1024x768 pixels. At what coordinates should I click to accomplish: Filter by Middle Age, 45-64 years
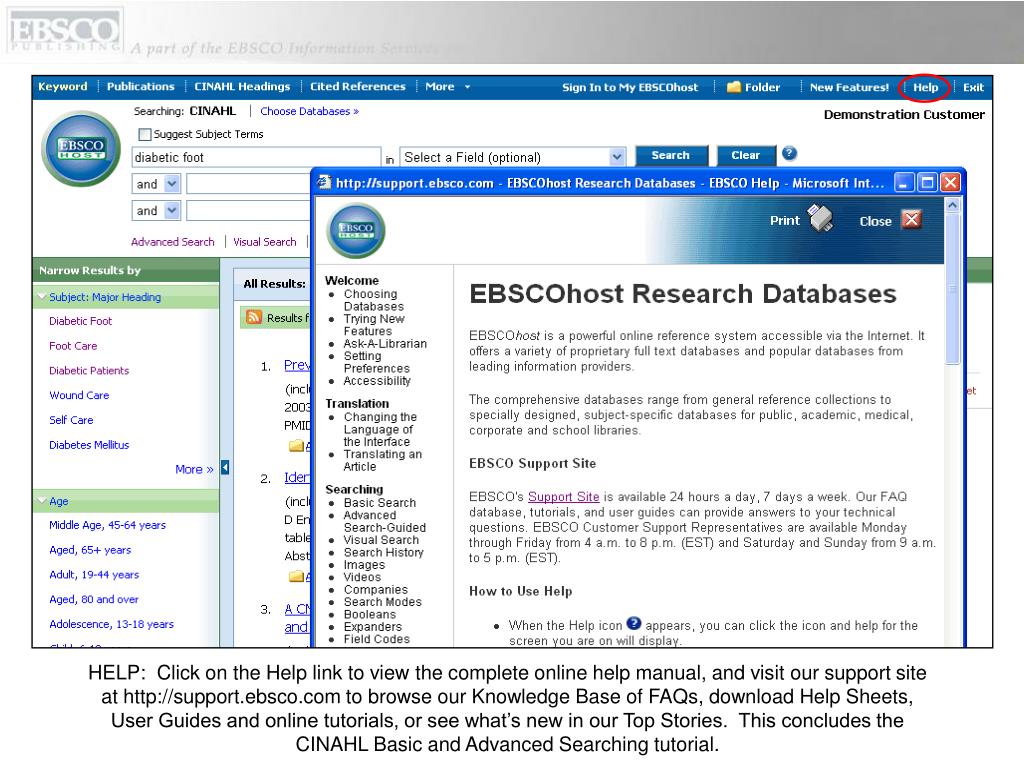[107, 525]
